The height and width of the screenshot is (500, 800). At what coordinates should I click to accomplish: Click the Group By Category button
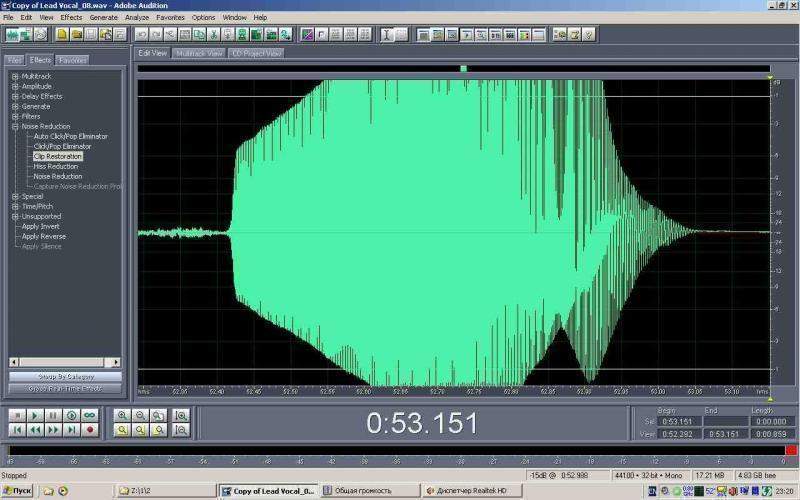(x=65, y=377)
